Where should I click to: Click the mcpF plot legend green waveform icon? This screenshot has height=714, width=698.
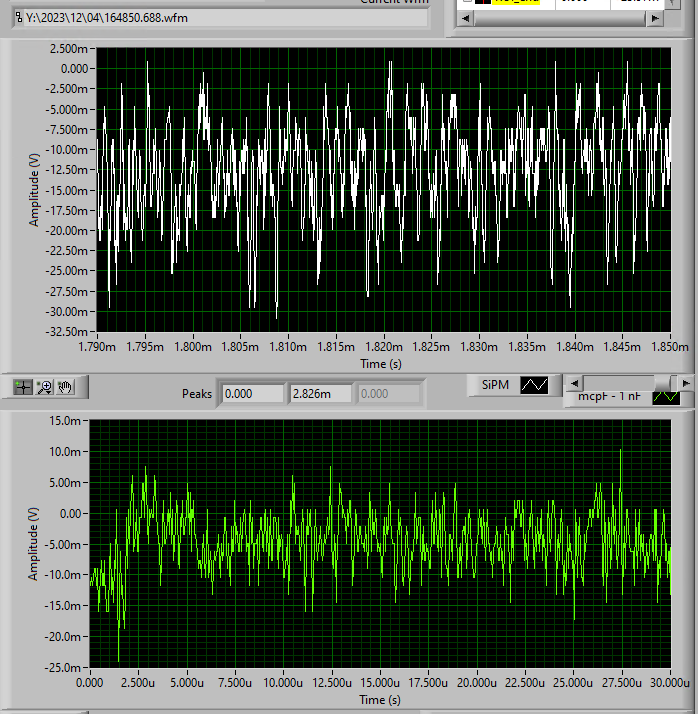pos(665,397)
